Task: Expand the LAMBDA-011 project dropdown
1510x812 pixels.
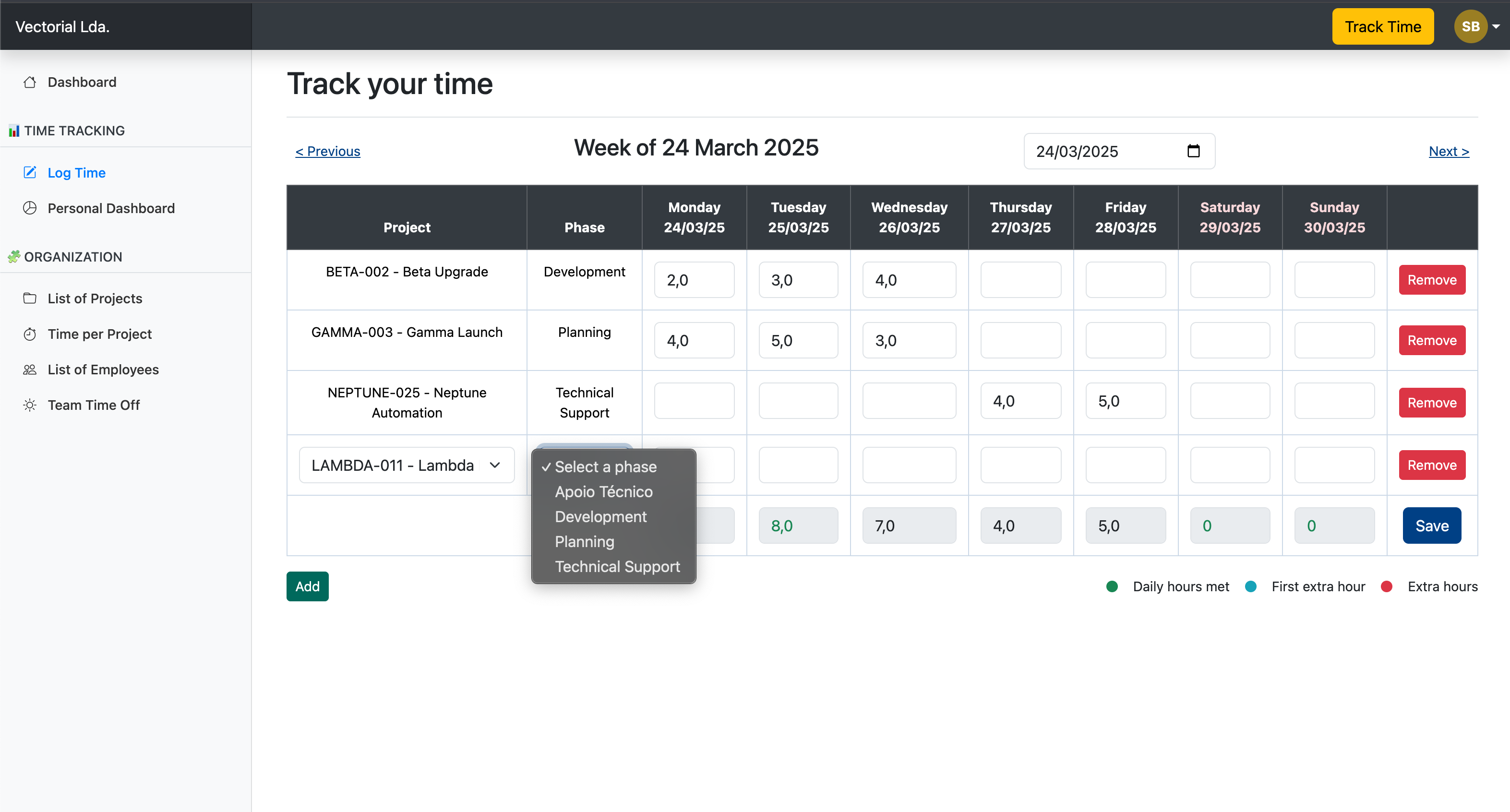Action: (494, 465)
